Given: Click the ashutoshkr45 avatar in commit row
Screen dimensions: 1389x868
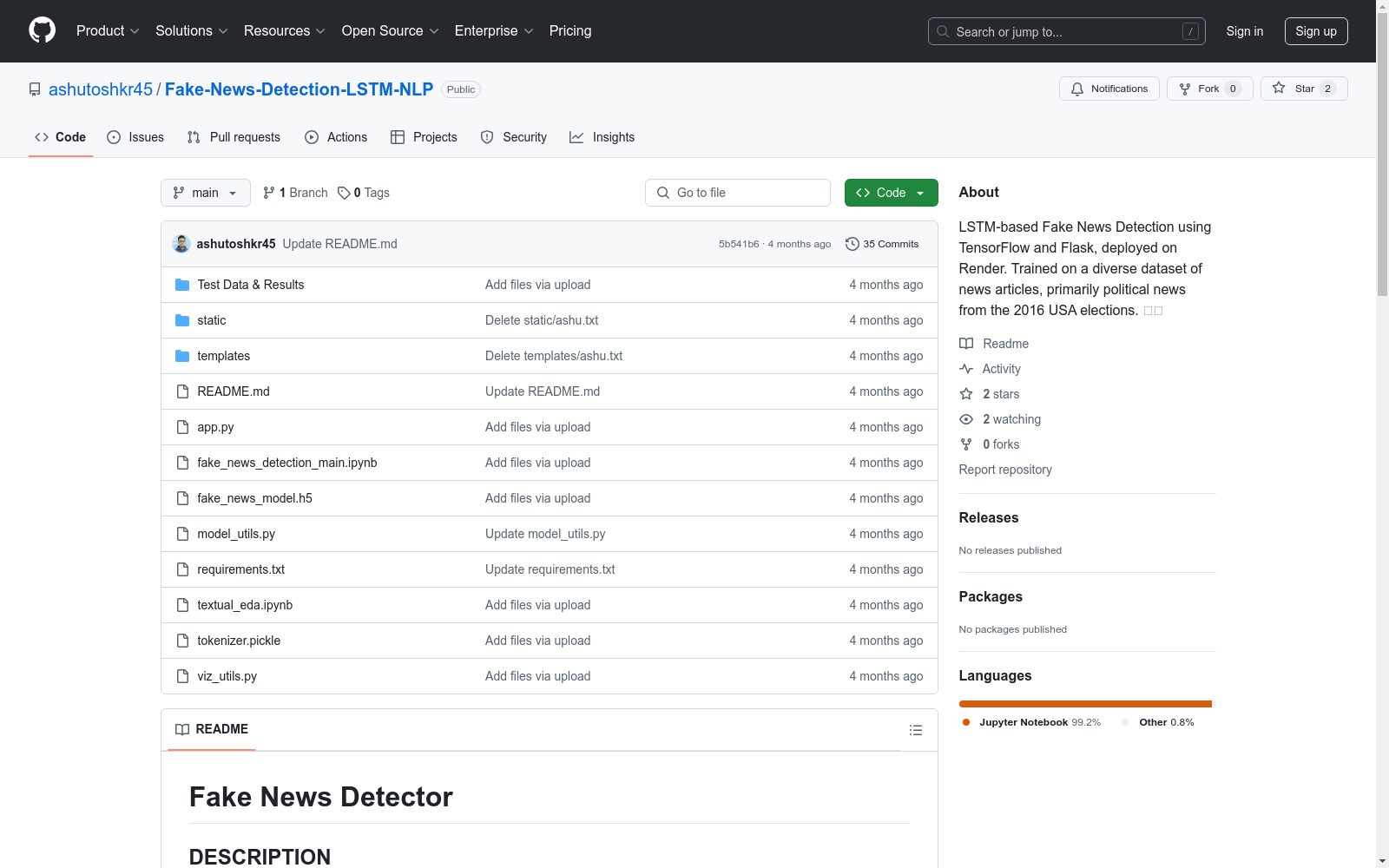Looking at the screenshot, I should 181,244.
